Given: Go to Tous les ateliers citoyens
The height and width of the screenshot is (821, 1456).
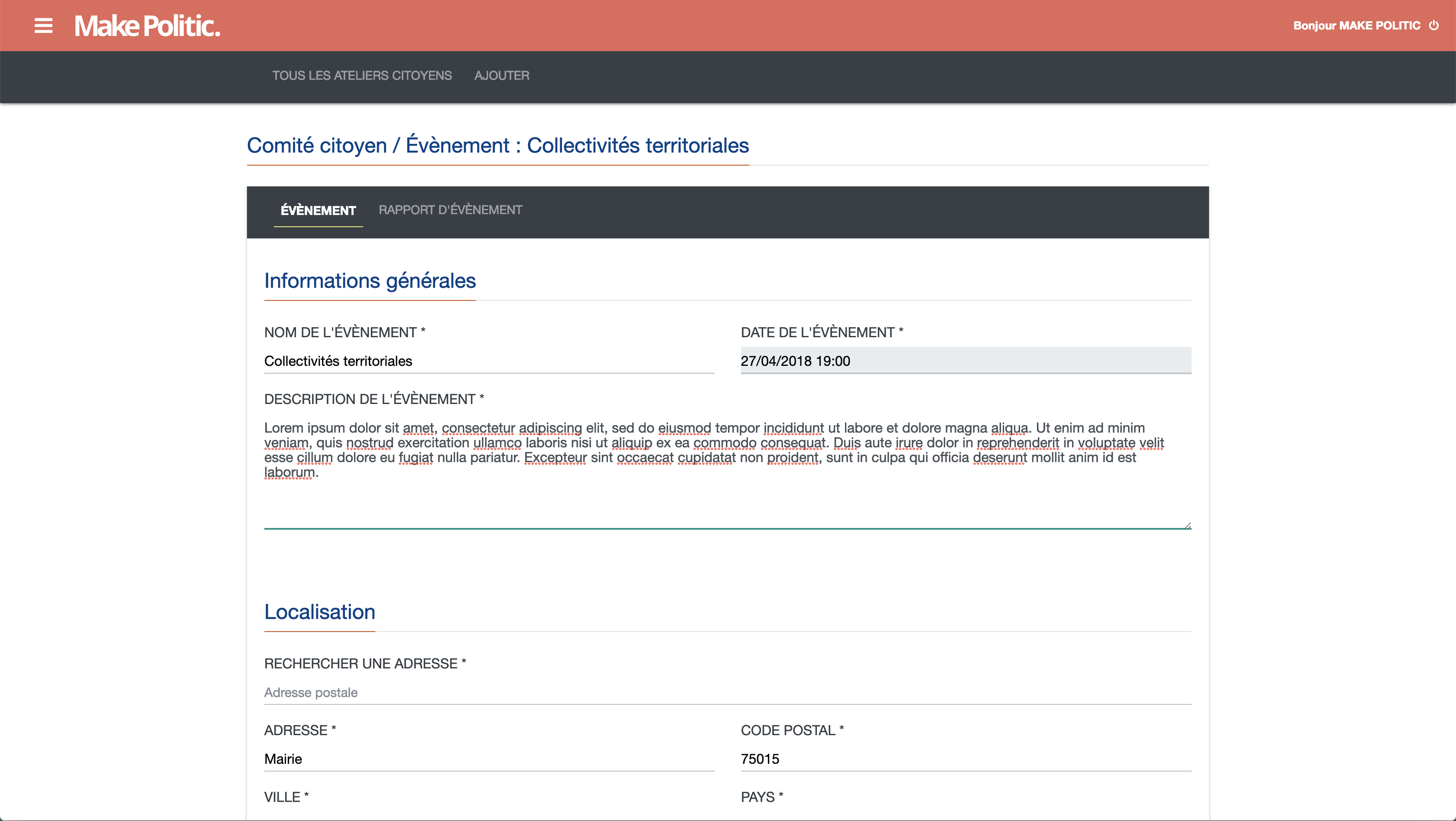Looking at the screenshot, I should point(362,76).
